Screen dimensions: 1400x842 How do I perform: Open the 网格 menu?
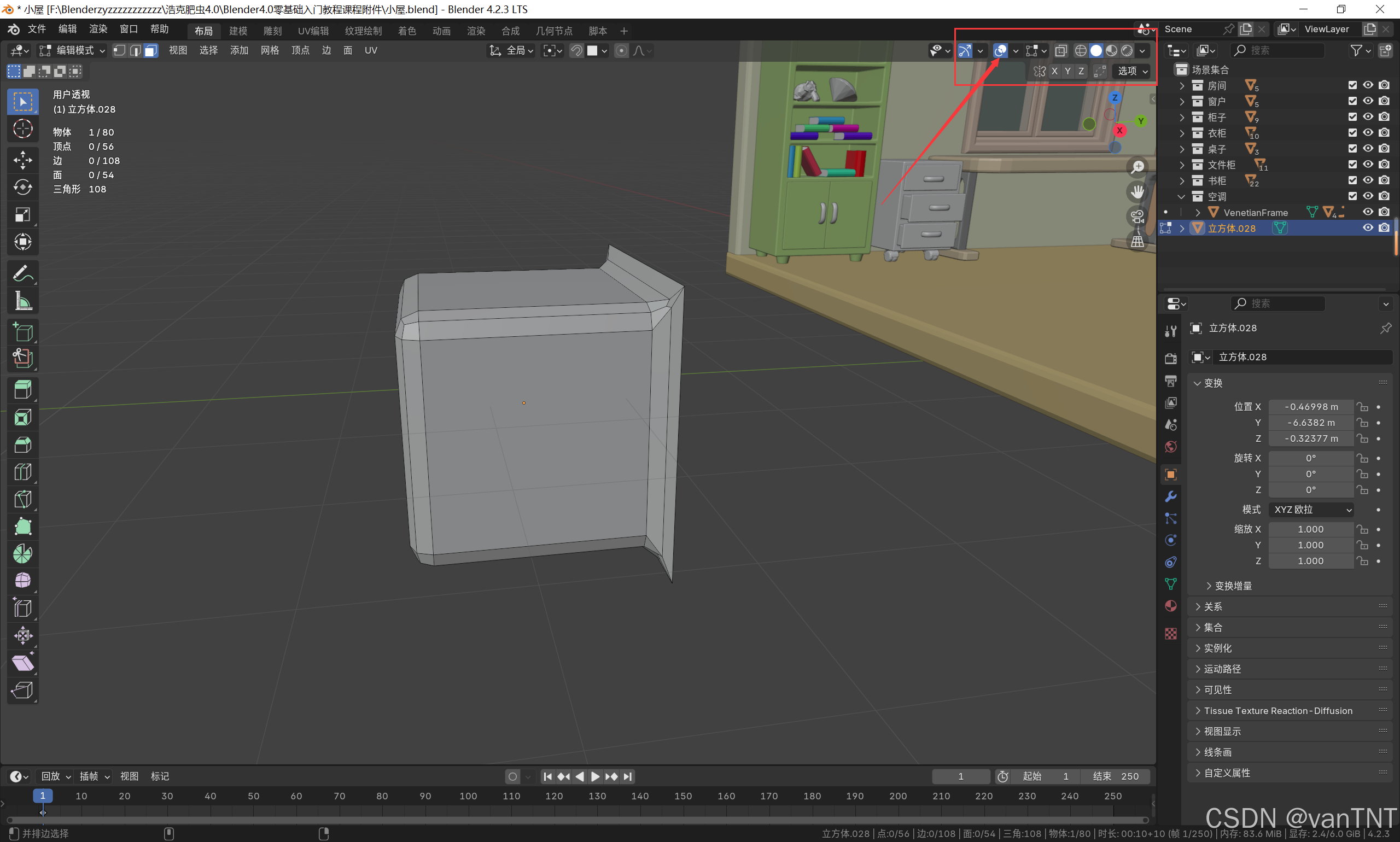[x=270, y=50]
